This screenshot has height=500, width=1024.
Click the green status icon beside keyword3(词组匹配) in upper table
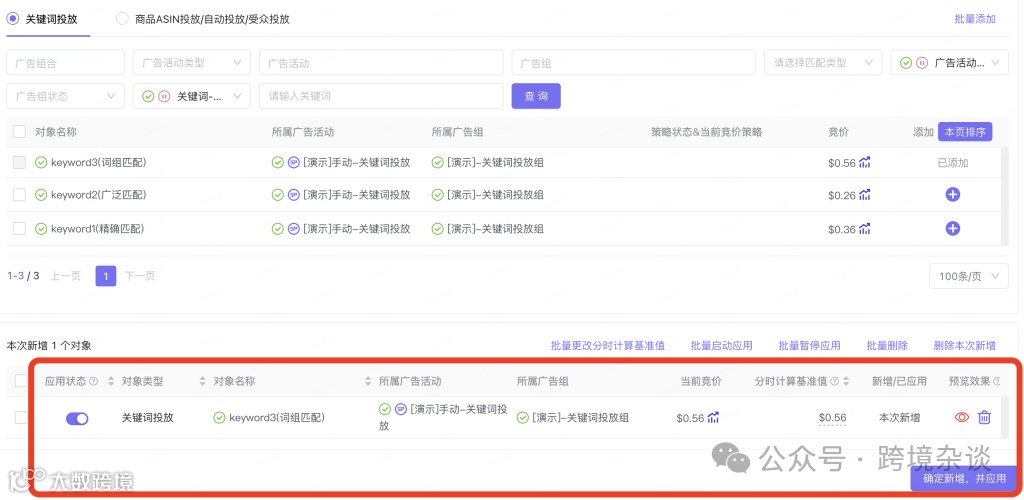(41, 163)
